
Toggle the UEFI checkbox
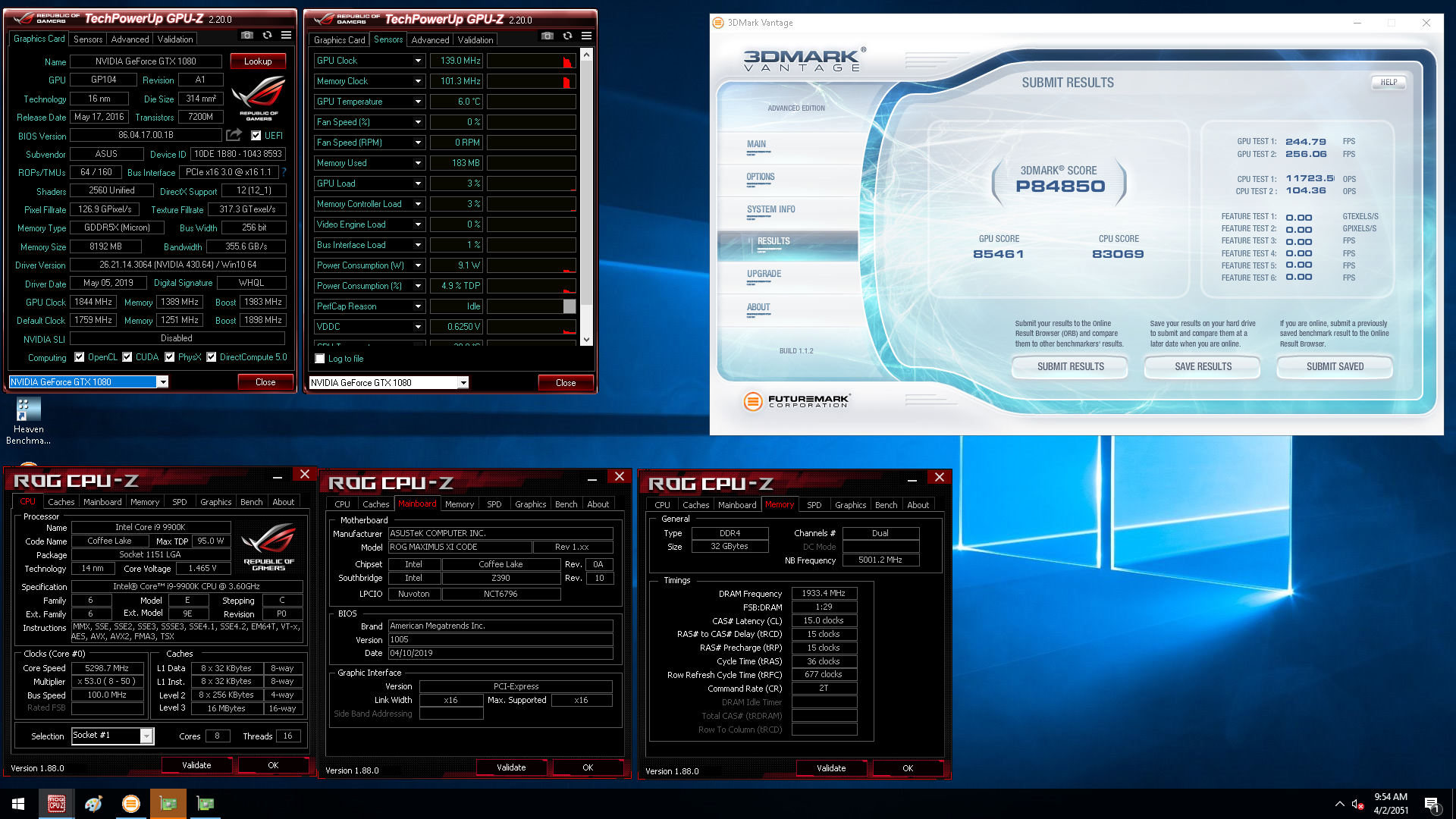coord(256,136)
